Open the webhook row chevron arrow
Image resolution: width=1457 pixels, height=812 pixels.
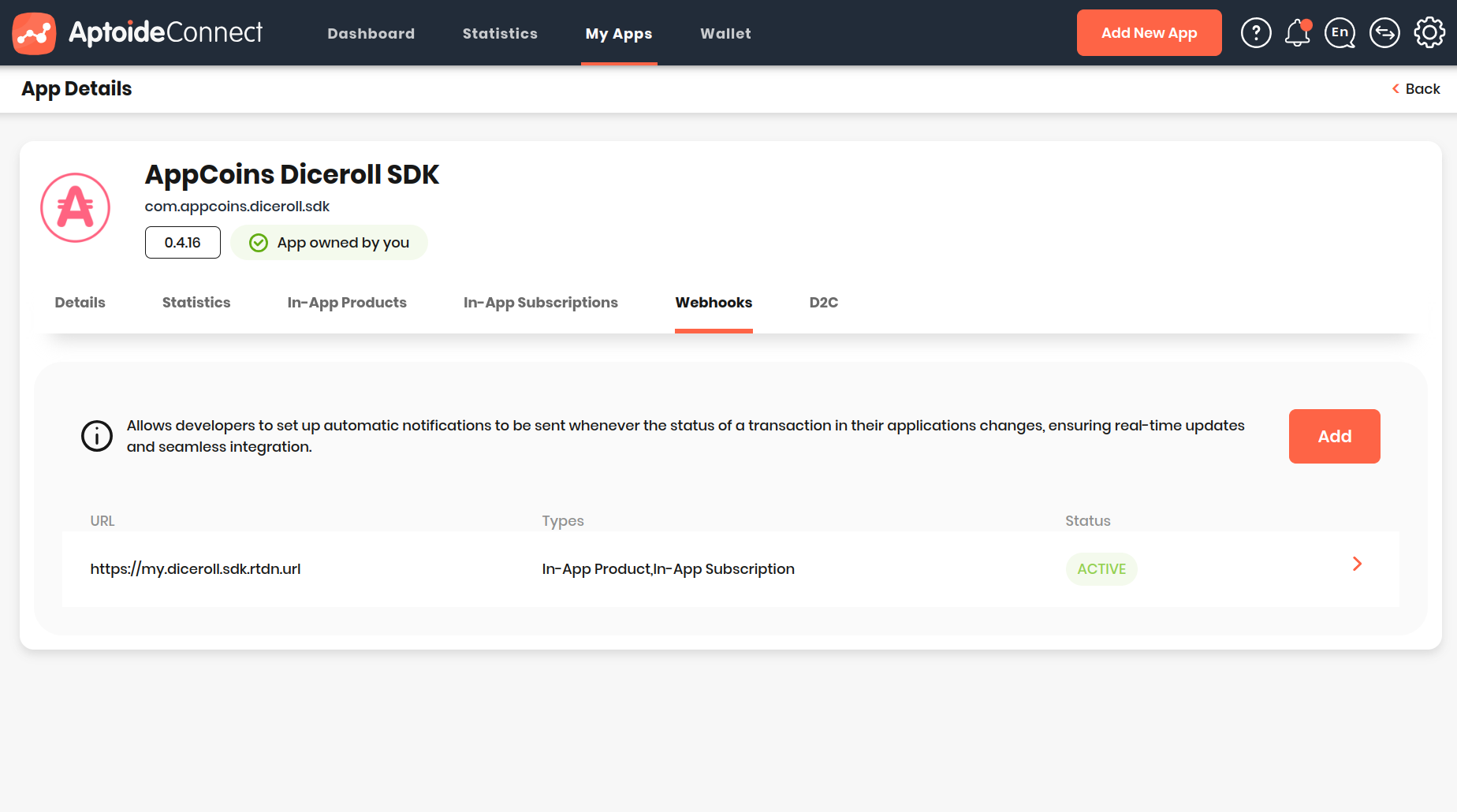point(1357,564)
